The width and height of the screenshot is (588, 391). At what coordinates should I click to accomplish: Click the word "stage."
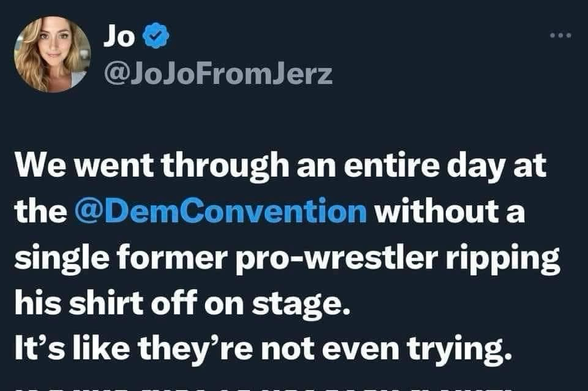[301, 303]
